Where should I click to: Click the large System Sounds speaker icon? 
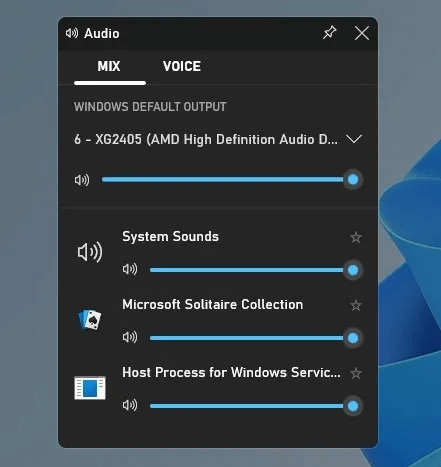point(90,252)
